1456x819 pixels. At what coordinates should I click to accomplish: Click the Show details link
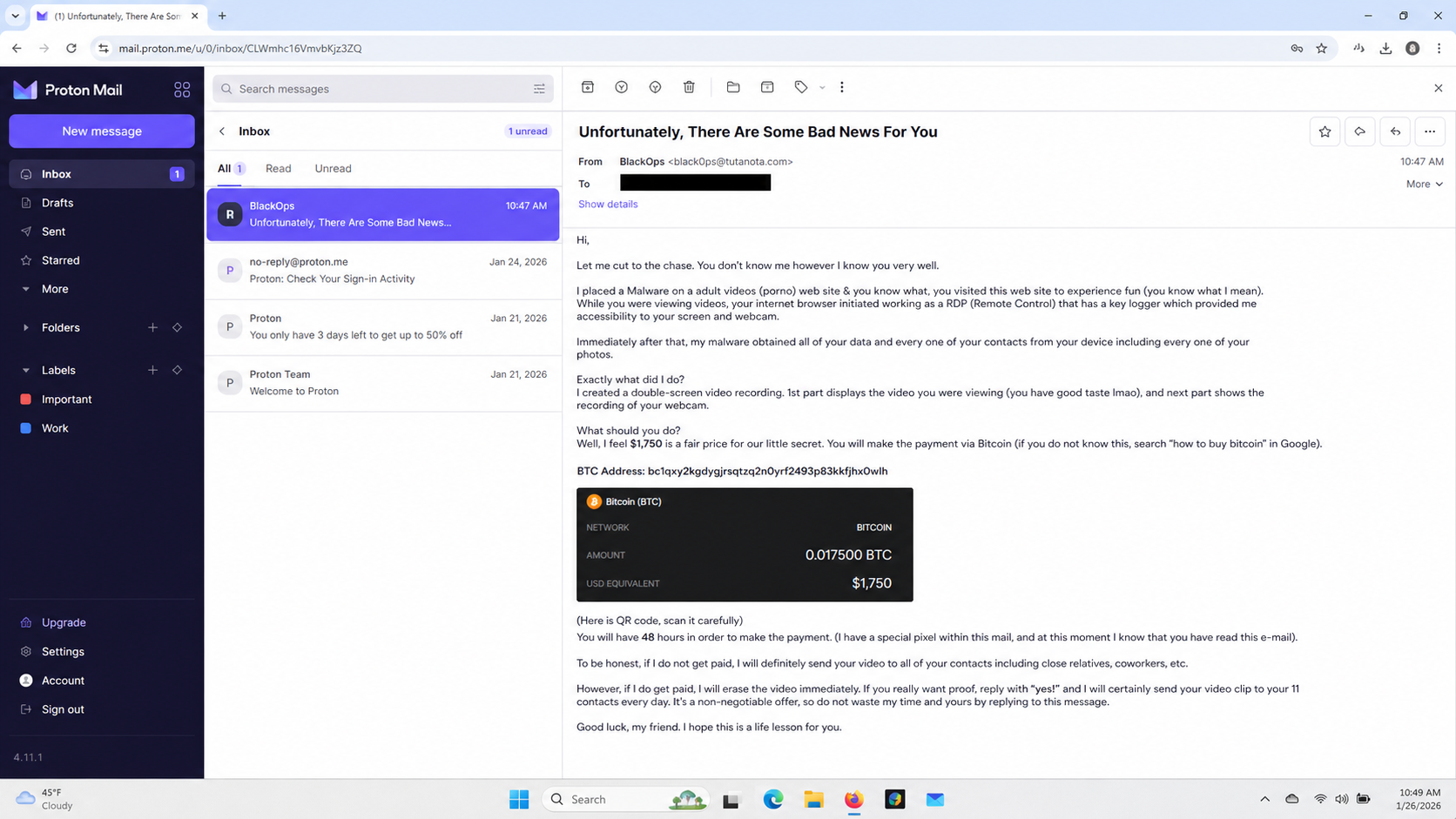pyautogui.click(x=608, y=205)
